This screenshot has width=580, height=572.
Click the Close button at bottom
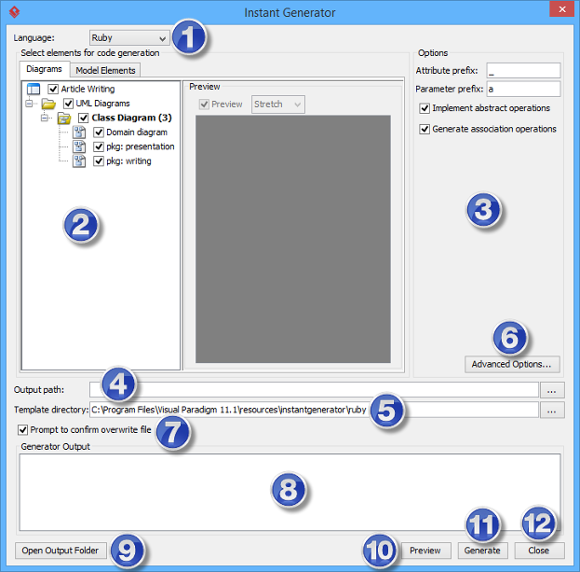pyautogui.click(x=539, y=551)
